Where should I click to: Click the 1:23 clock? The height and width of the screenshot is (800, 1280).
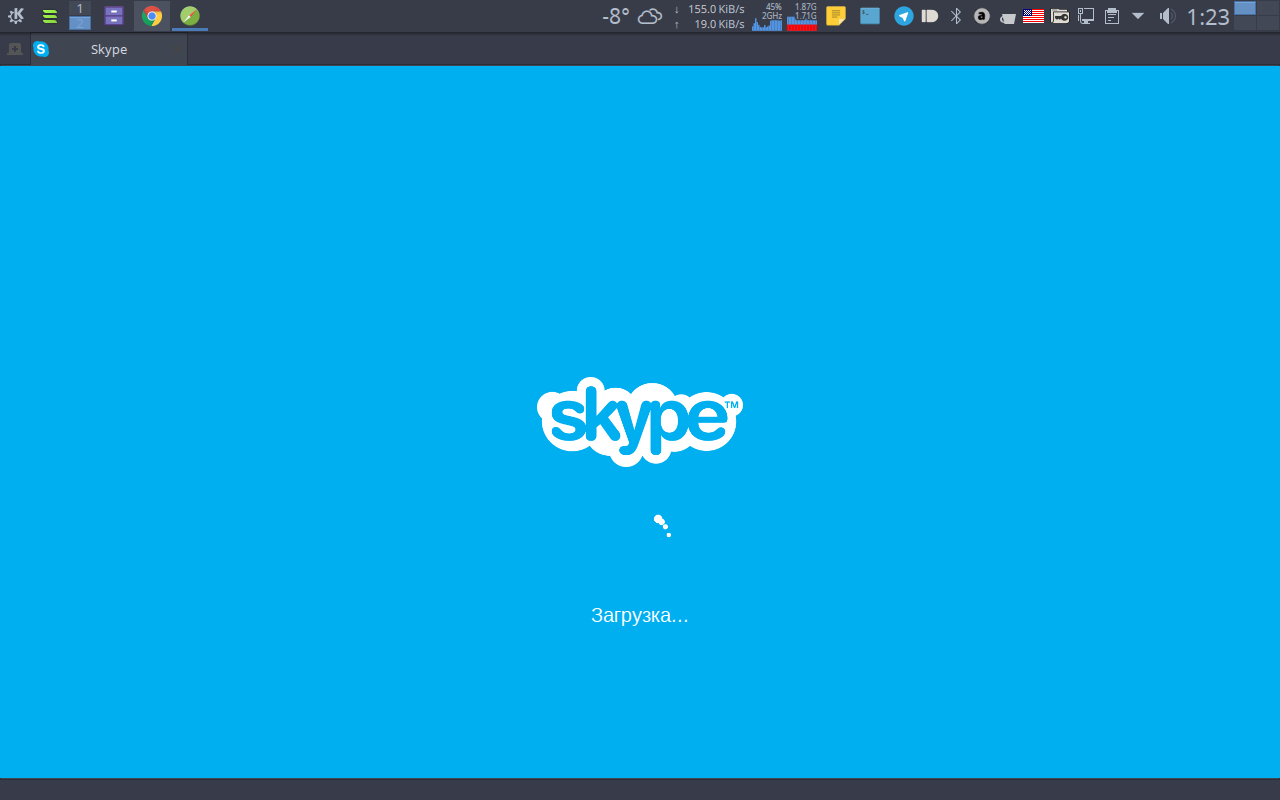[1207, 16]
